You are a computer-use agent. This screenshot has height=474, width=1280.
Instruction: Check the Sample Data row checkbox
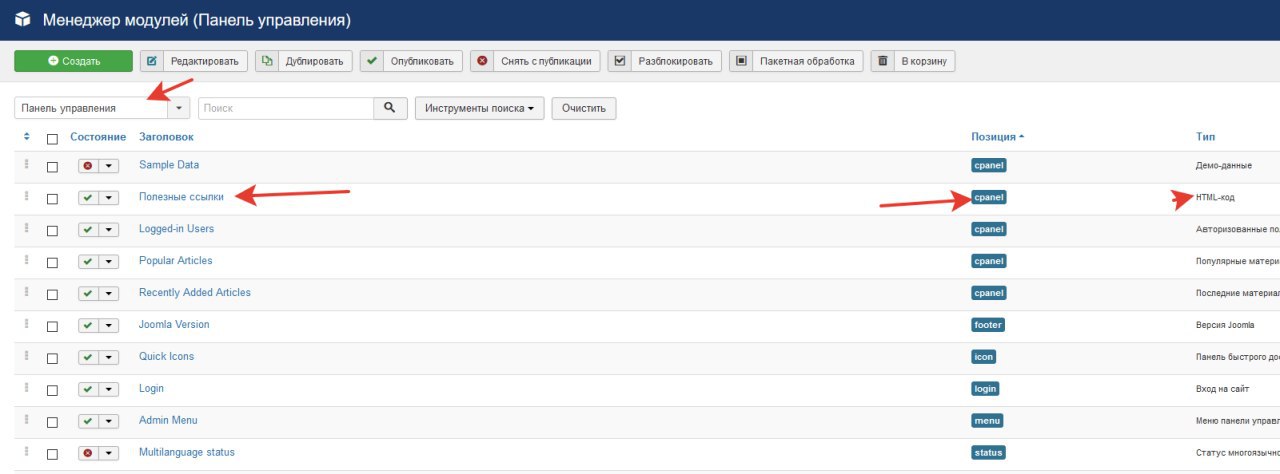[x=53, y=166]
